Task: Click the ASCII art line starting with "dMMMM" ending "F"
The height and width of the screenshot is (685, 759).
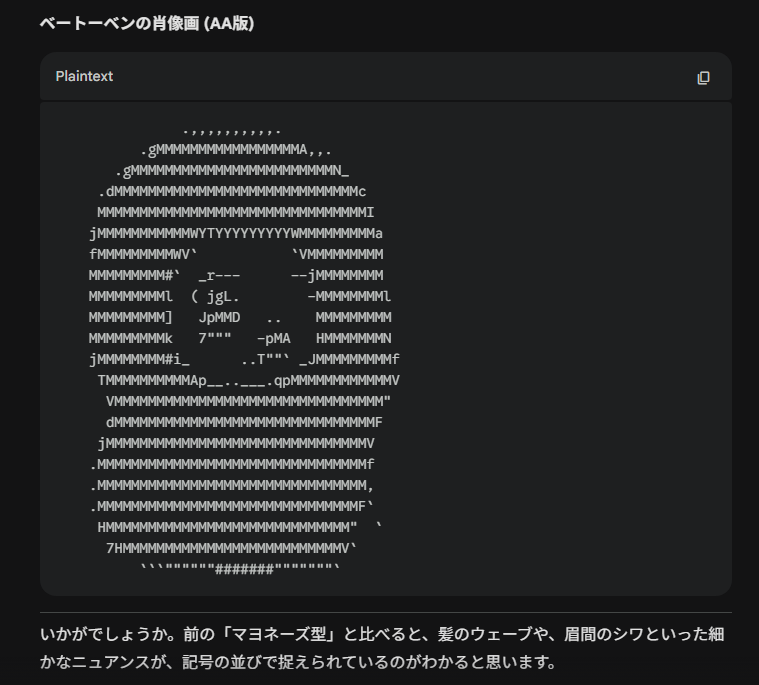Action: pos(244,423)
